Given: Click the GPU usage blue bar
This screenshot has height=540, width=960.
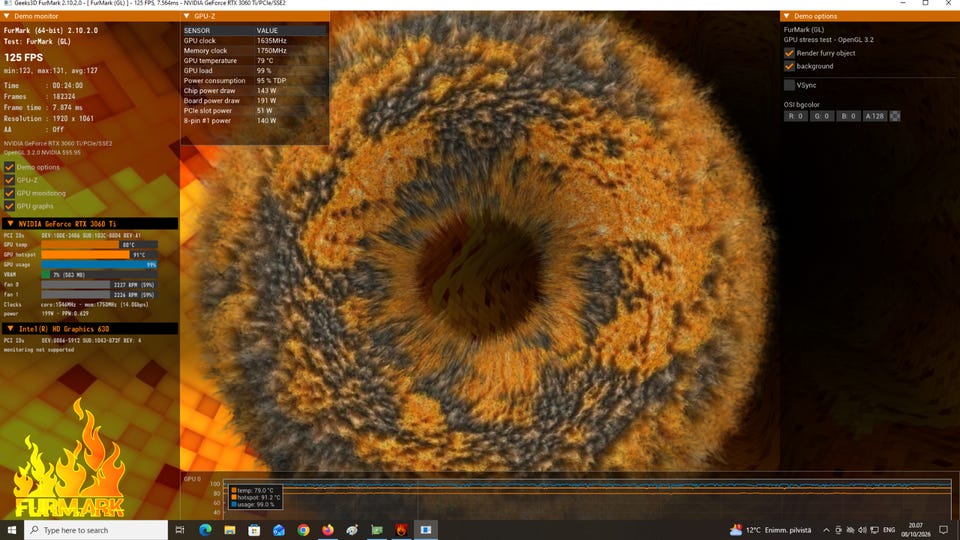Looking at the screenshot, I should tap(99, 264).
